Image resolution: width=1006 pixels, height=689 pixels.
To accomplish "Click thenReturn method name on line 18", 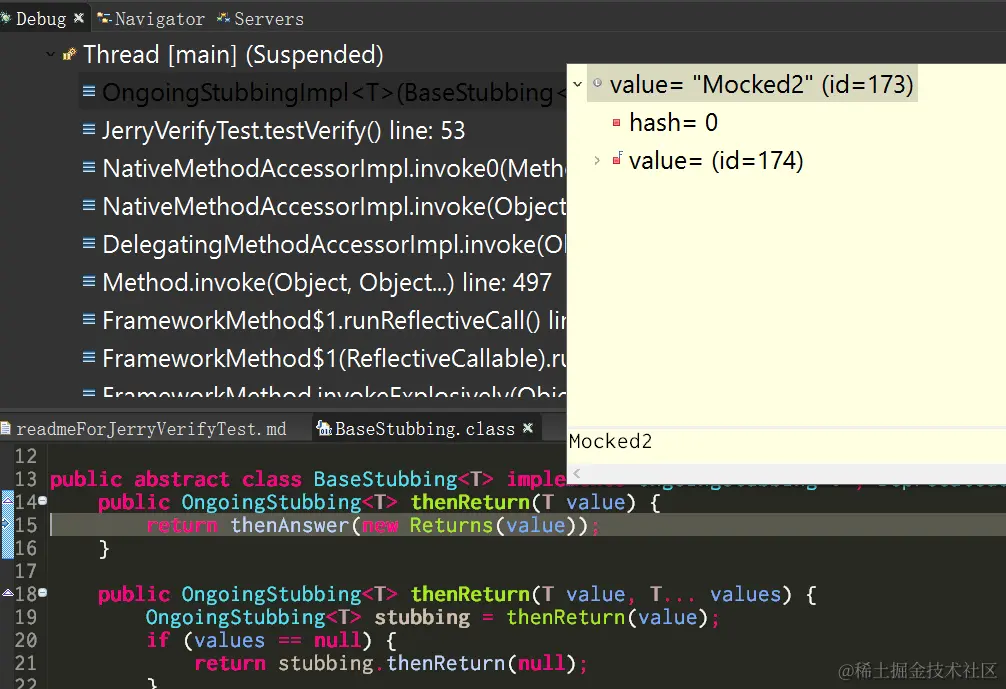I will [x=470, y=595].
